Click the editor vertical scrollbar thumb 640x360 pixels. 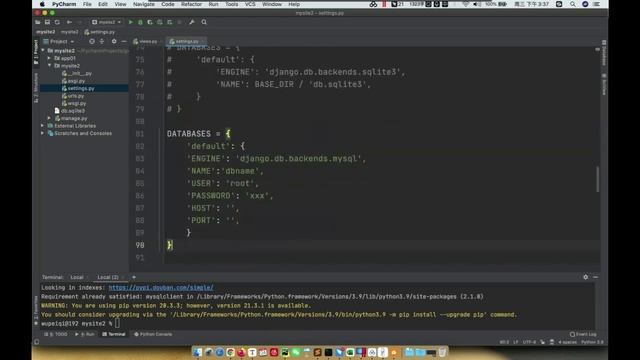(x=598, y=179)
